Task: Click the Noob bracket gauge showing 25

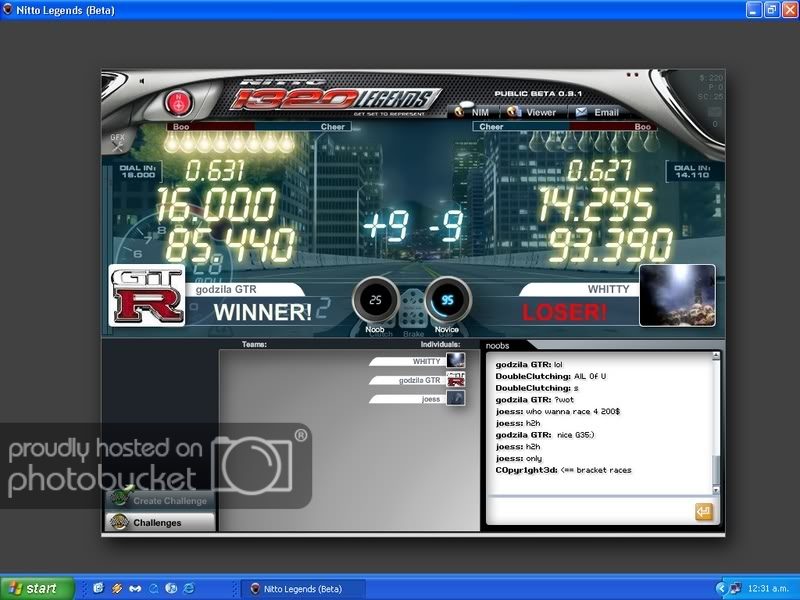Action: click(x=375, y=300)
